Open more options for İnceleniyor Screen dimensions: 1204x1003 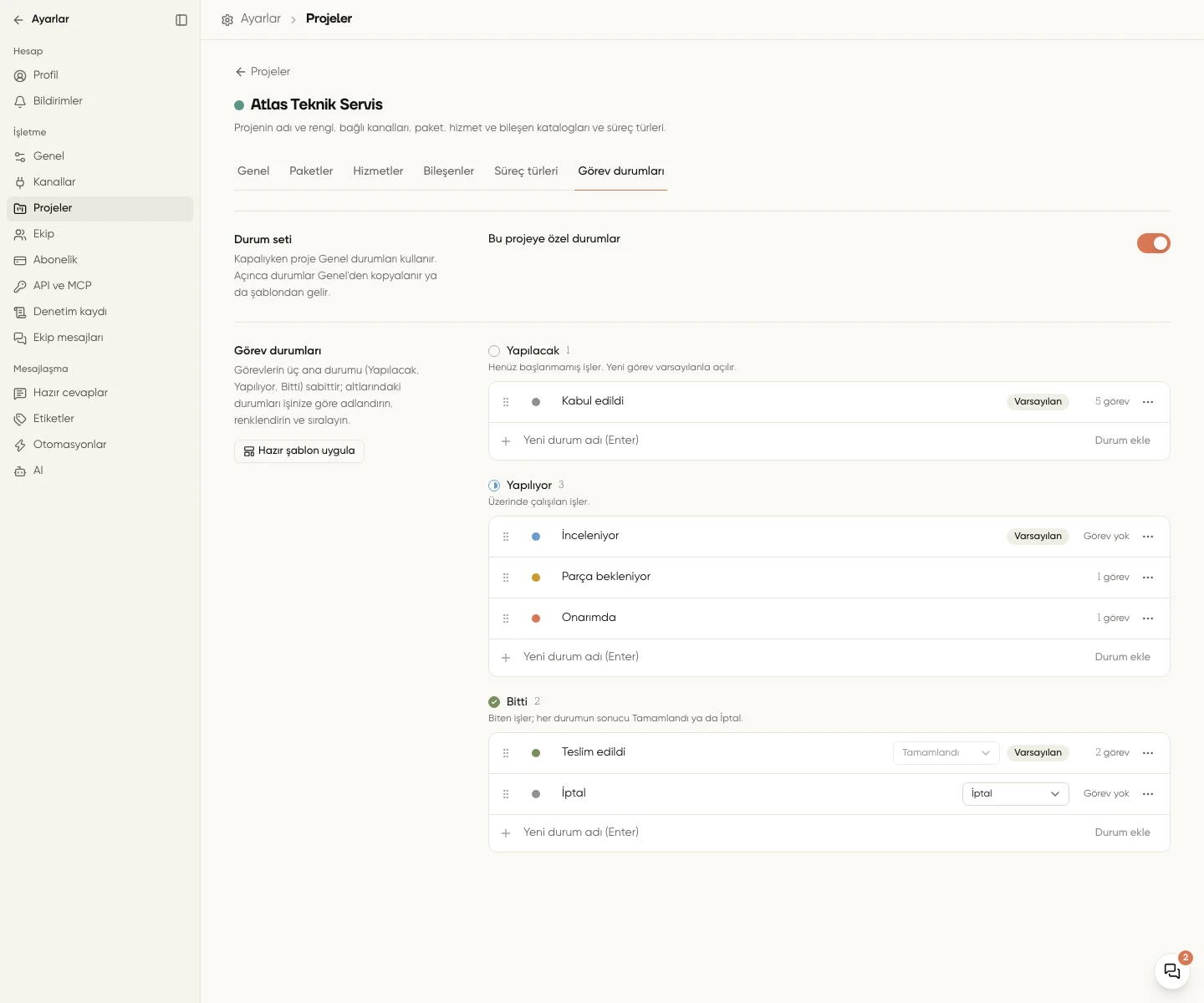(1148, 537)
